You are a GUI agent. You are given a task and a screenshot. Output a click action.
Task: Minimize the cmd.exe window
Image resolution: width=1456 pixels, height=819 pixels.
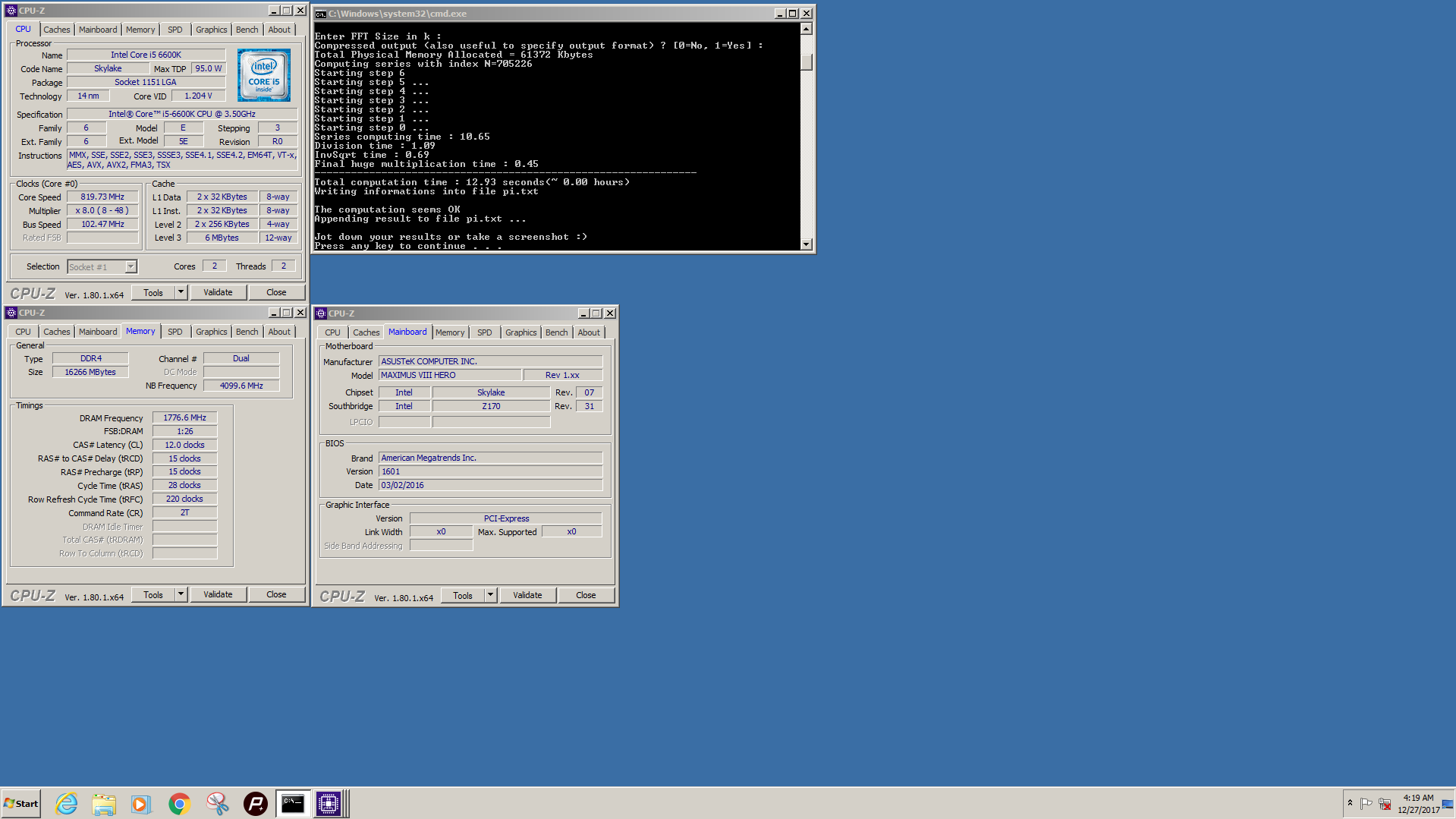[779, 14]
